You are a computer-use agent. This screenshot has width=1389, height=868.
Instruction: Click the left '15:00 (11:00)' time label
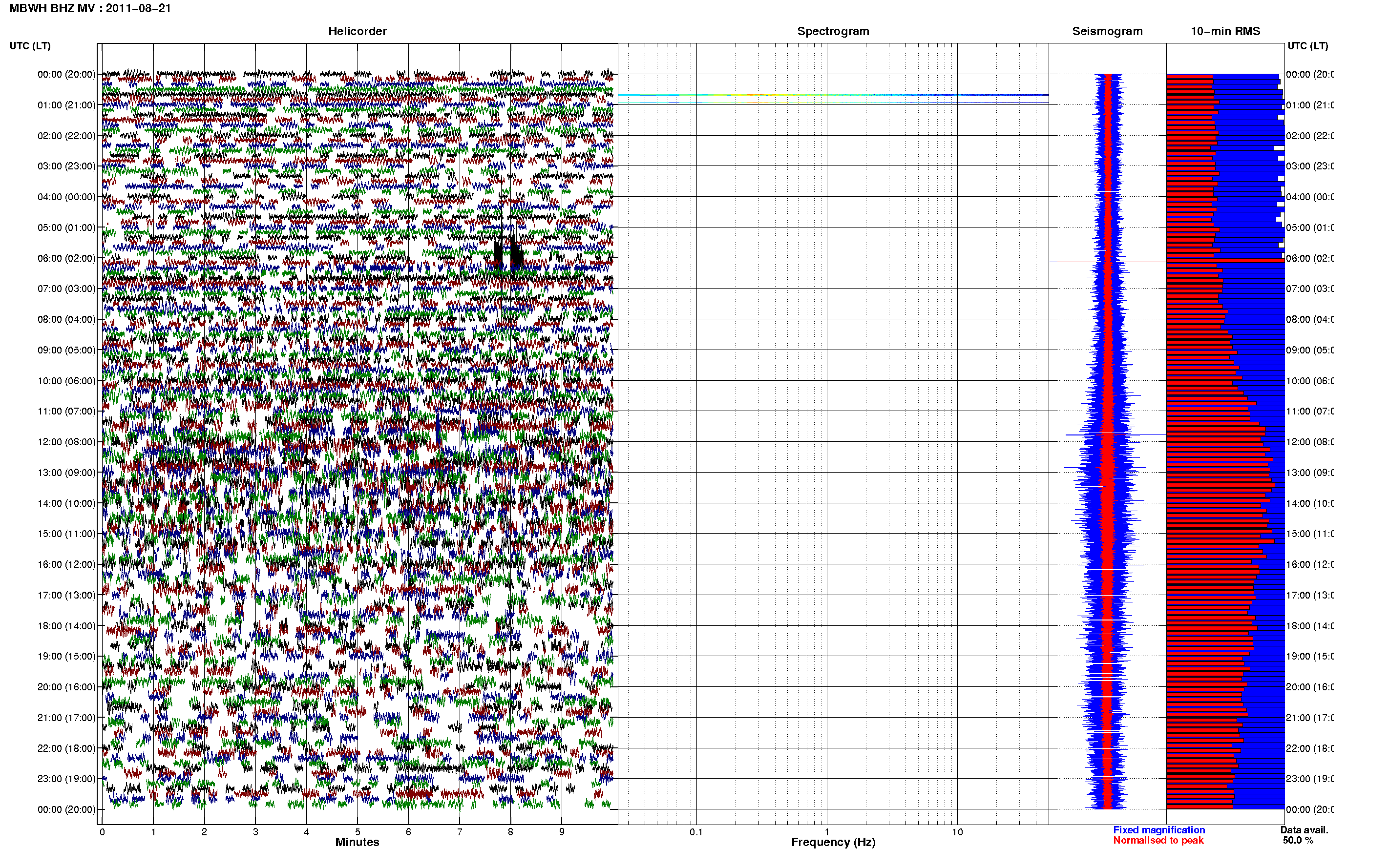66,533
